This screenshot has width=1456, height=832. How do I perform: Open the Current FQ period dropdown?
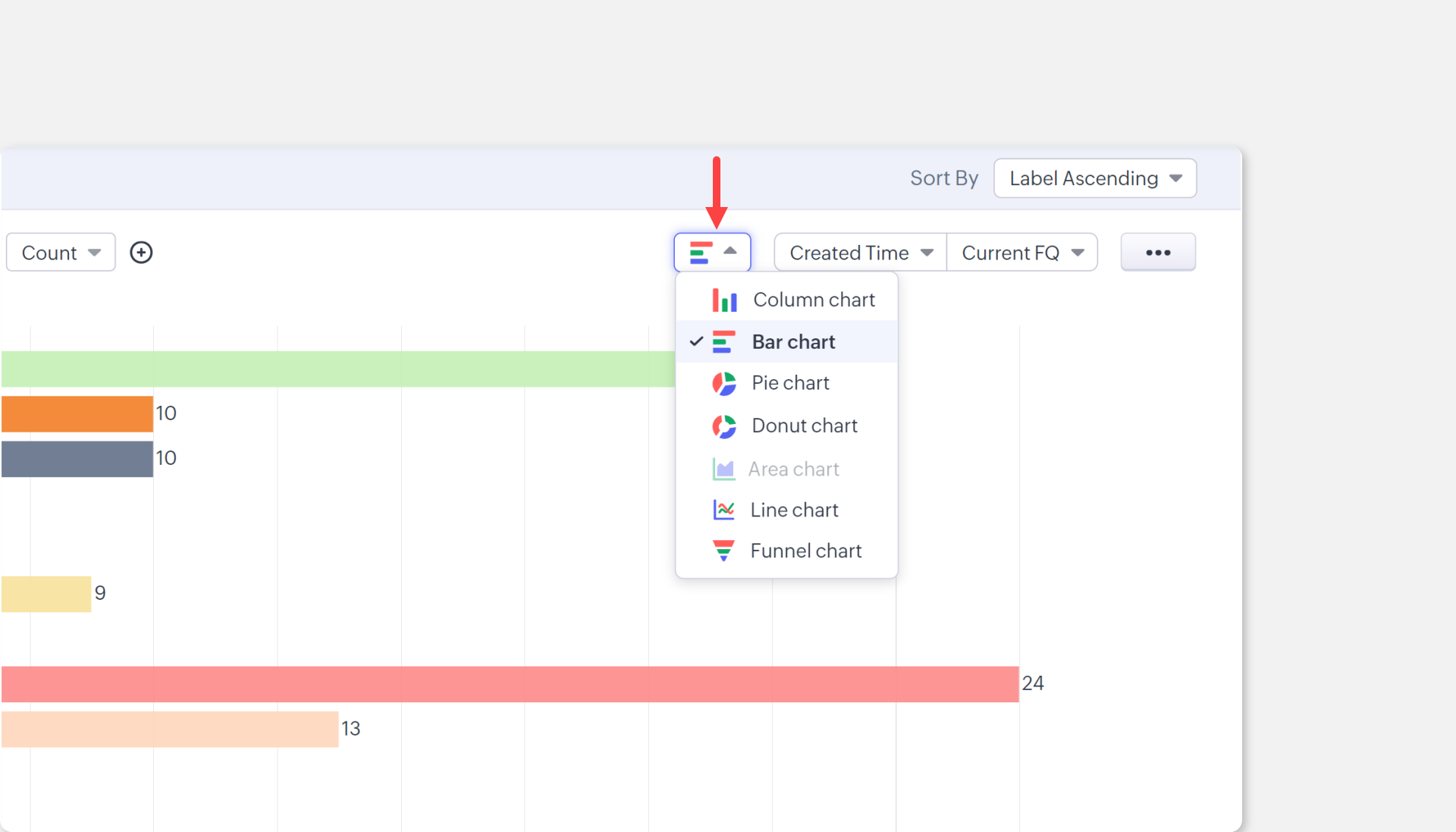(1021, 253)
